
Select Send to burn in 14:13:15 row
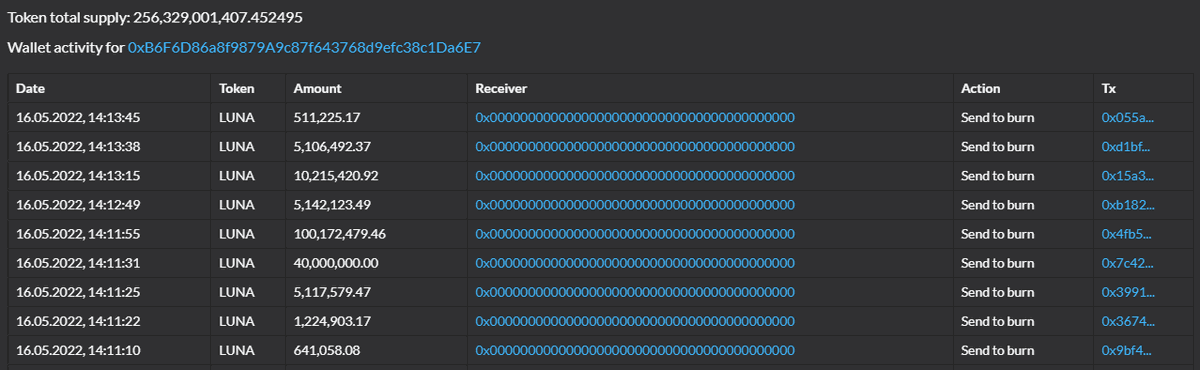coord(998,176)
